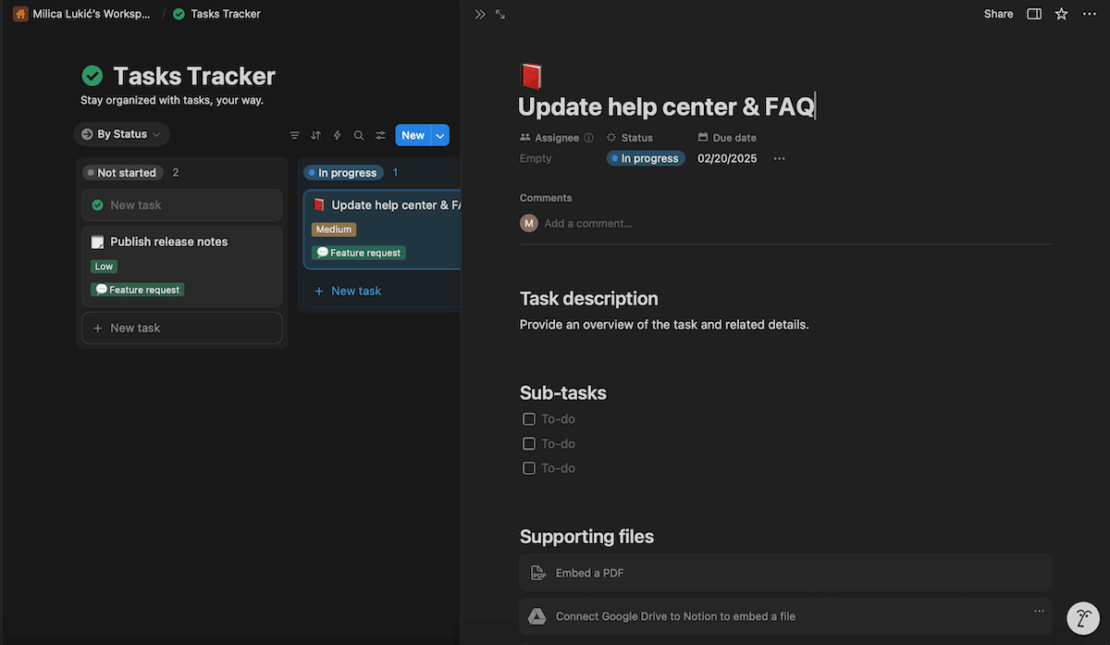The height and width of the screenshot is (645, 1110).
Task: Open the By Status view dropdown
Action: tap(121, 133)
